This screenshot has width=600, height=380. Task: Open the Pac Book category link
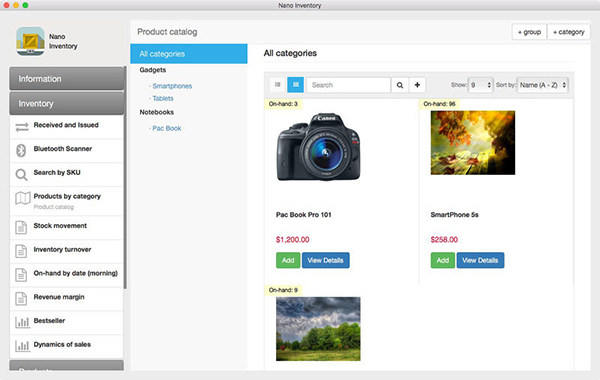click(x=166, y=128)
